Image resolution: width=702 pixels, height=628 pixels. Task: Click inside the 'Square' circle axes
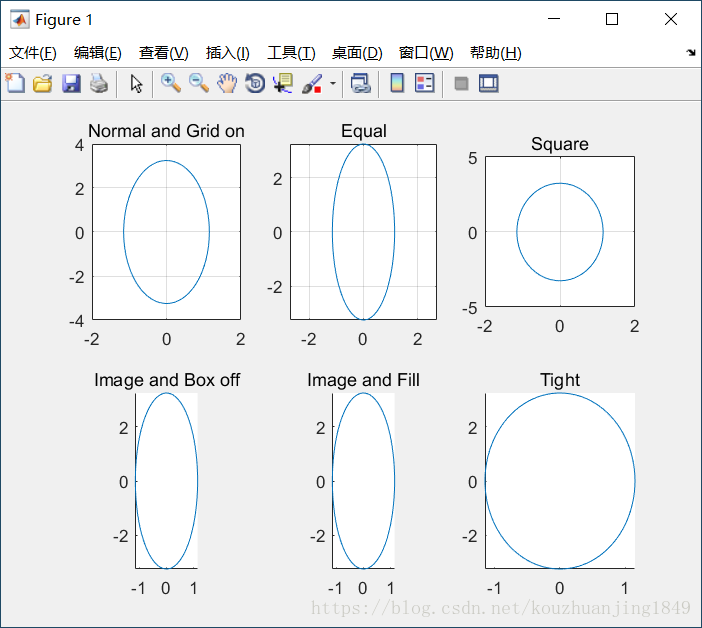(x=560, y=231)
